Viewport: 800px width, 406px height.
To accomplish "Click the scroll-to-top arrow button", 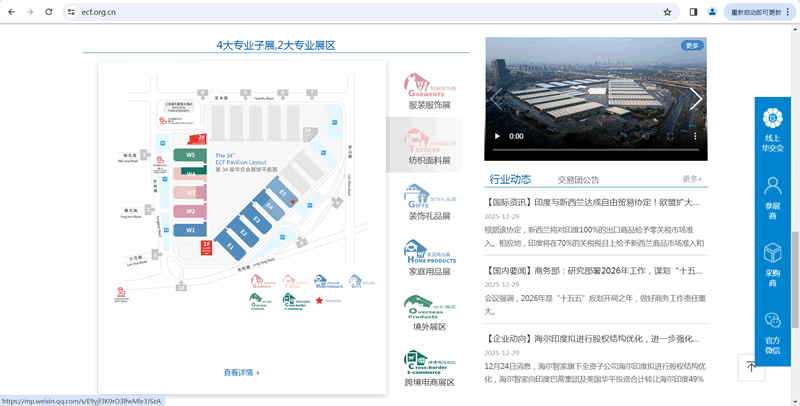I will (751, 367).
